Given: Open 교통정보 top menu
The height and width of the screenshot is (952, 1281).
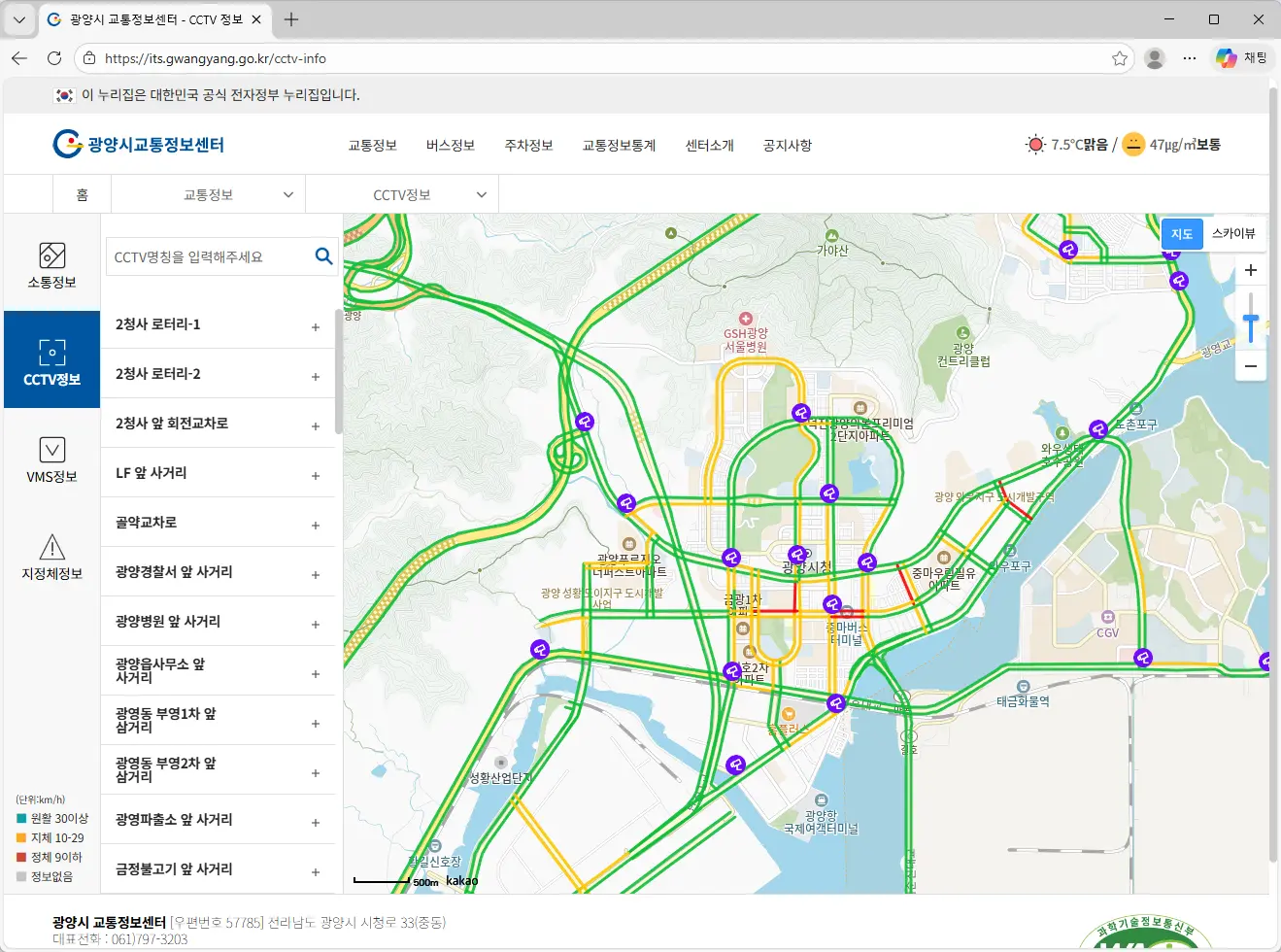Looking at the screenshot, I should point(373,145).
